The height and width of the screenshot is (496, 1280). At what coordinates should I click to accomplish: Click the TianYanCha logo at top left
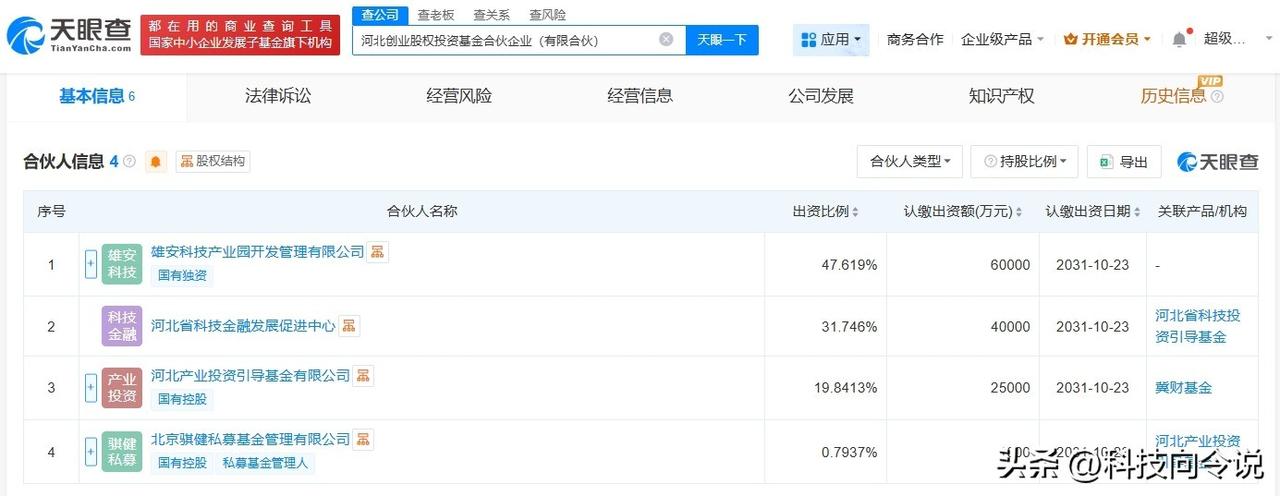point(69,35)
